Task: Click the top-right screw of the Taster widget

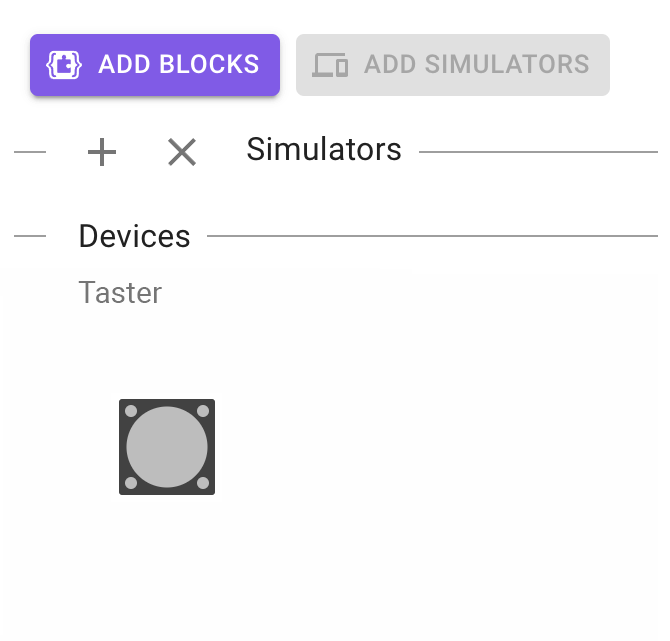Action: (203, 411)
